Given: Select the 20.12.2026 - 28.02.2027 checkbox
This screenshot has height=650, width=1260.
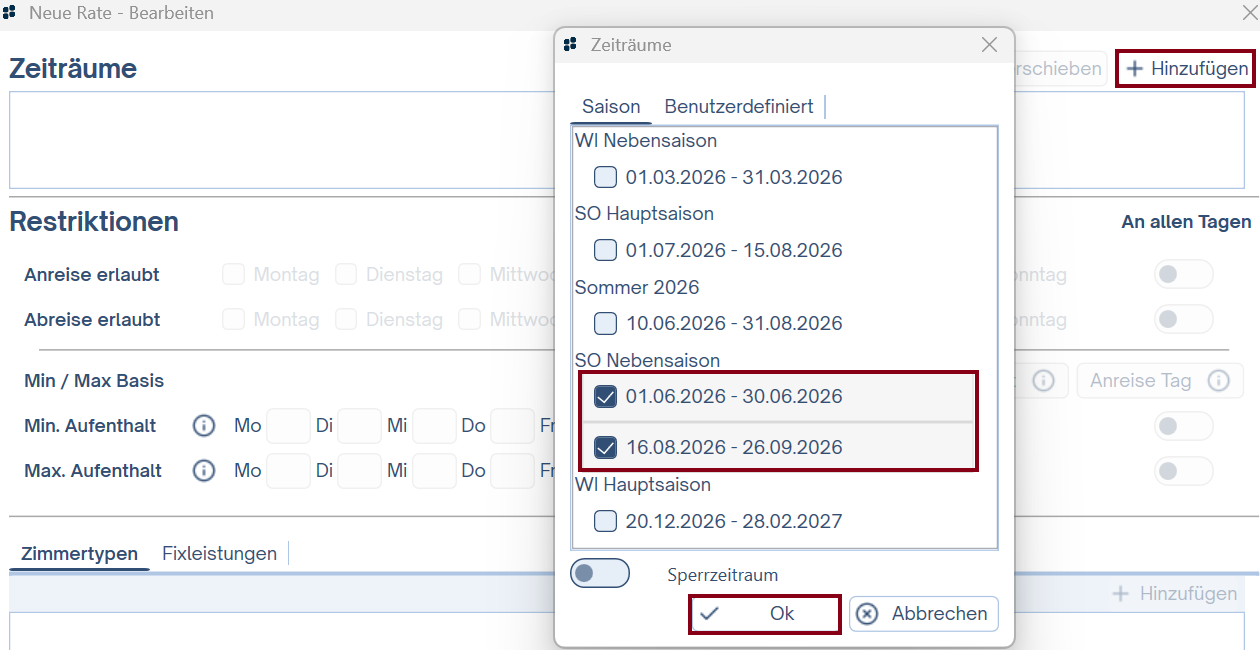Looking at the screenshot, I should [606, 521].
